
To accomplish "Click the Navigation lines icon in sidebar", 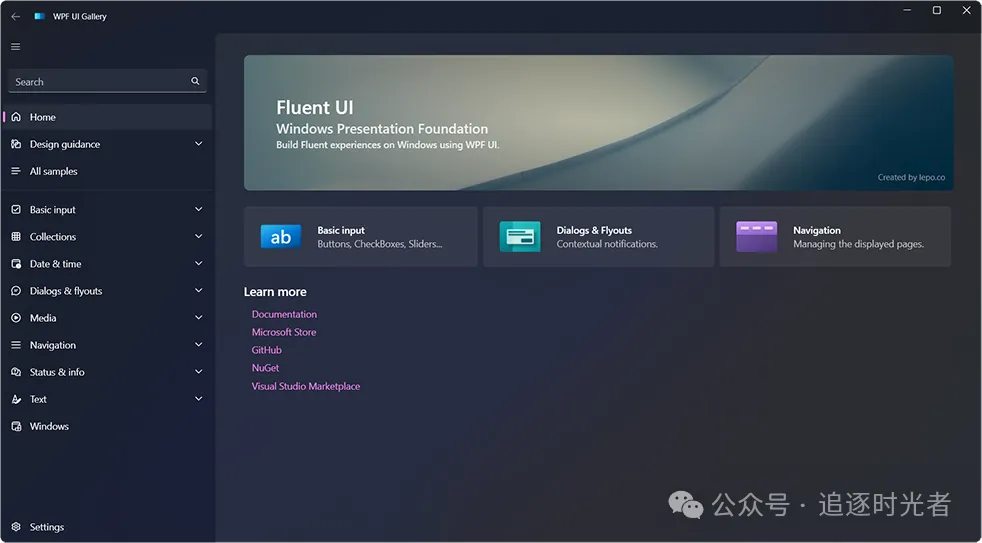I will 16,345.
